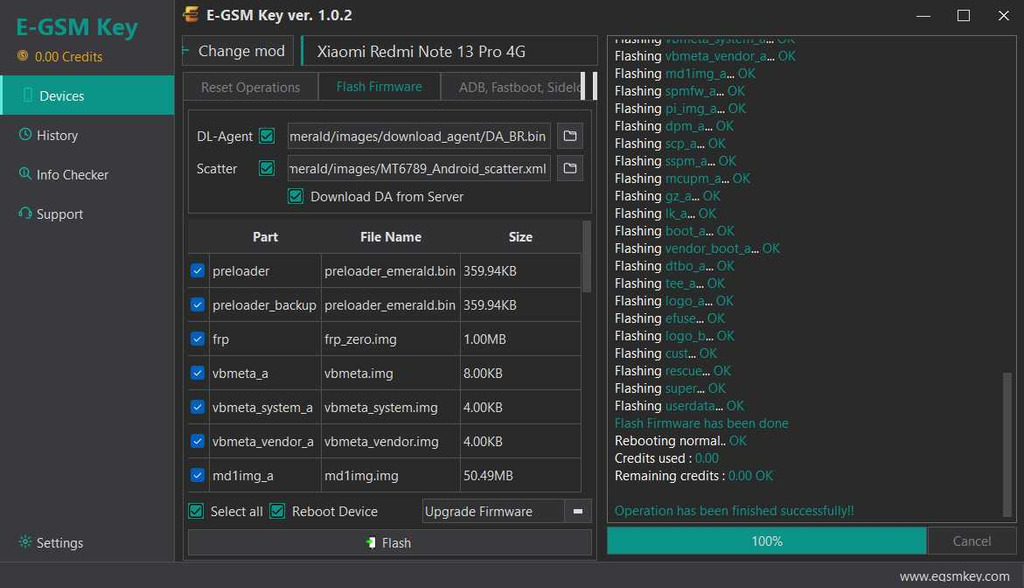Select the frp_zero.img file cell
Viewport: 1024px width, 588px height.
coord(390,339)
